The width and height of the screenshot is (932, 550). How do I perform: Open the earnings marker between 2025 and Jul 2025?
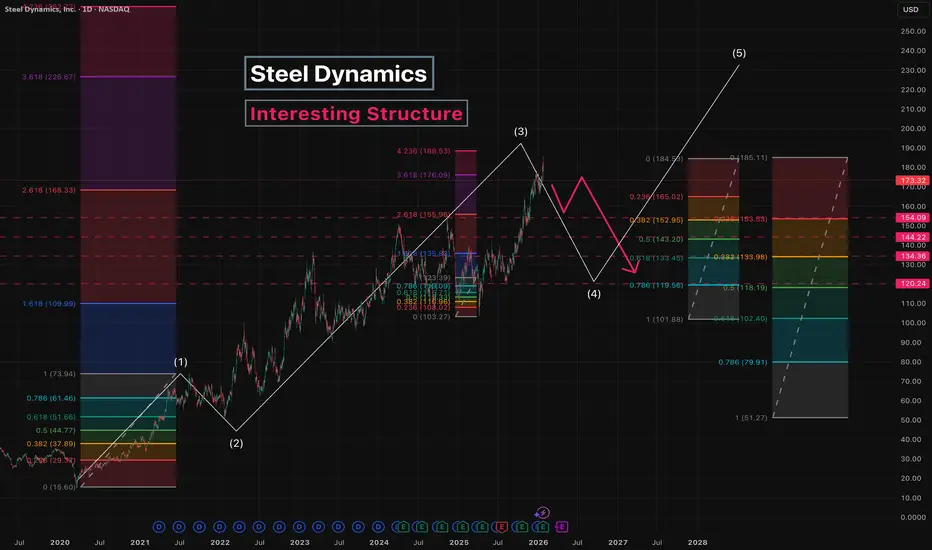[481, 527]
